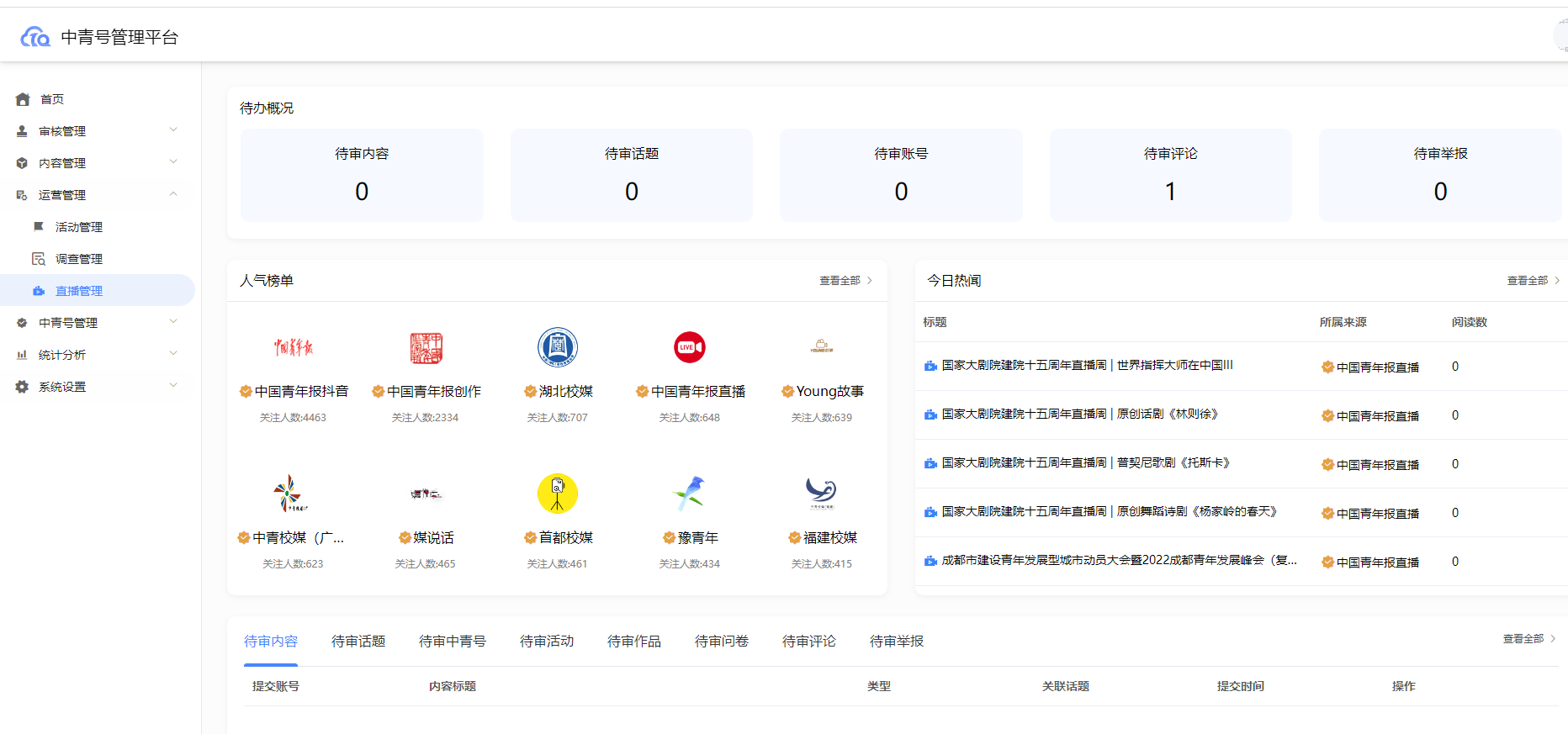
Task: Switch to 待审话题 tab
Action: 358,642
